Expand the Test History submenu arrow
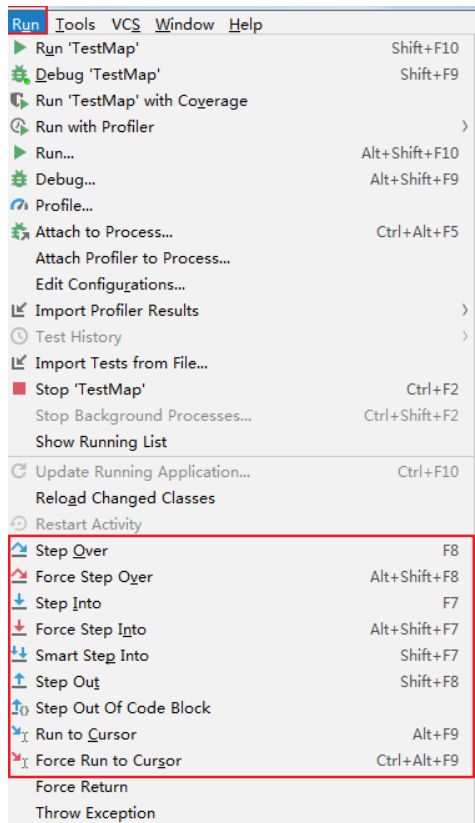This screenshot has width=475, height=823. [465, 336]
